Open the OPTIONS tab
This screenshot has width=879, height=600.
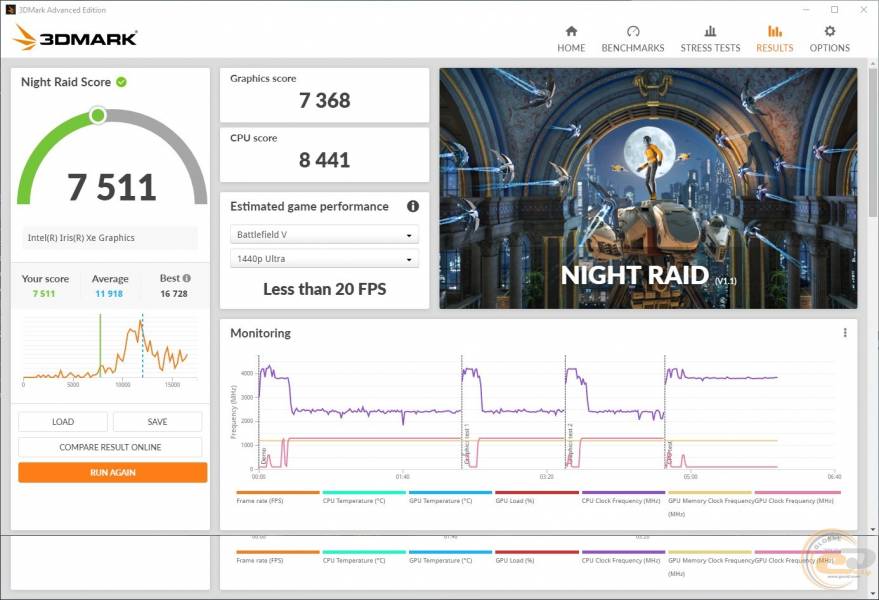coord(829,39)
